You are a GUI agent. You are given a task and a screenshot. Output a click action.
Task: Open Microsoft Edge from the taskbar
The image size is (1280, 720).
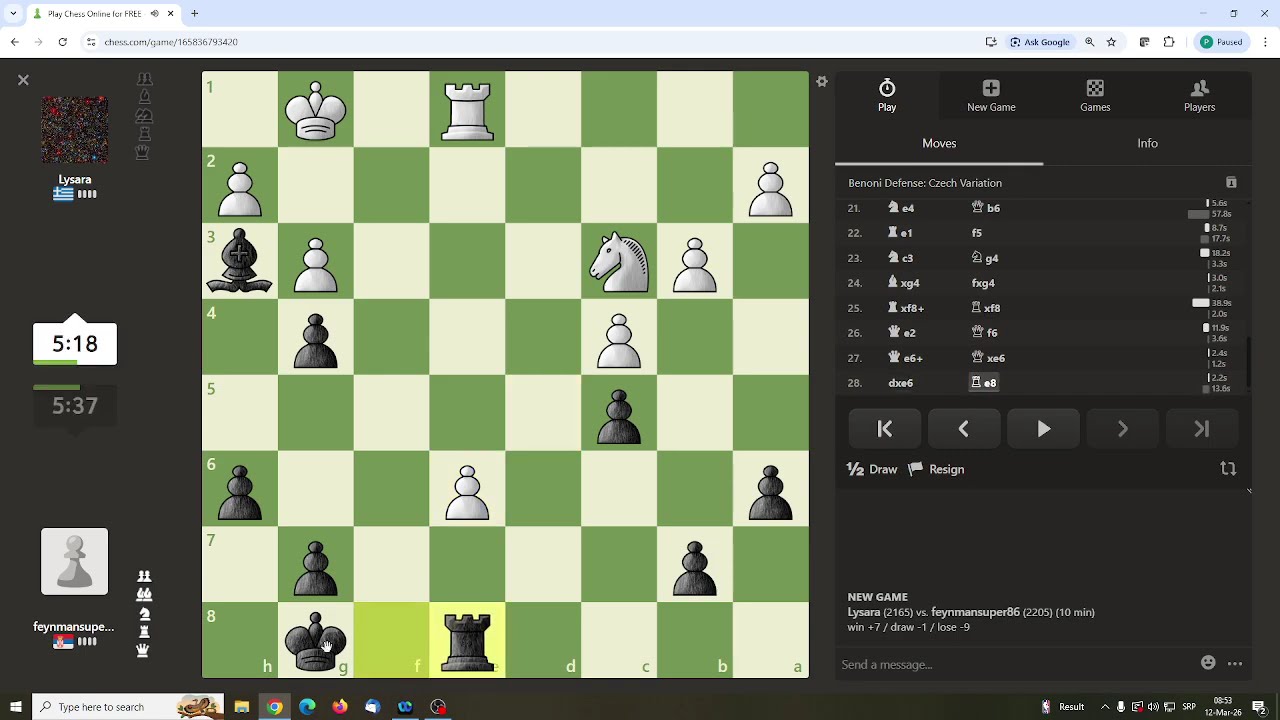click(x=307, y=707)
